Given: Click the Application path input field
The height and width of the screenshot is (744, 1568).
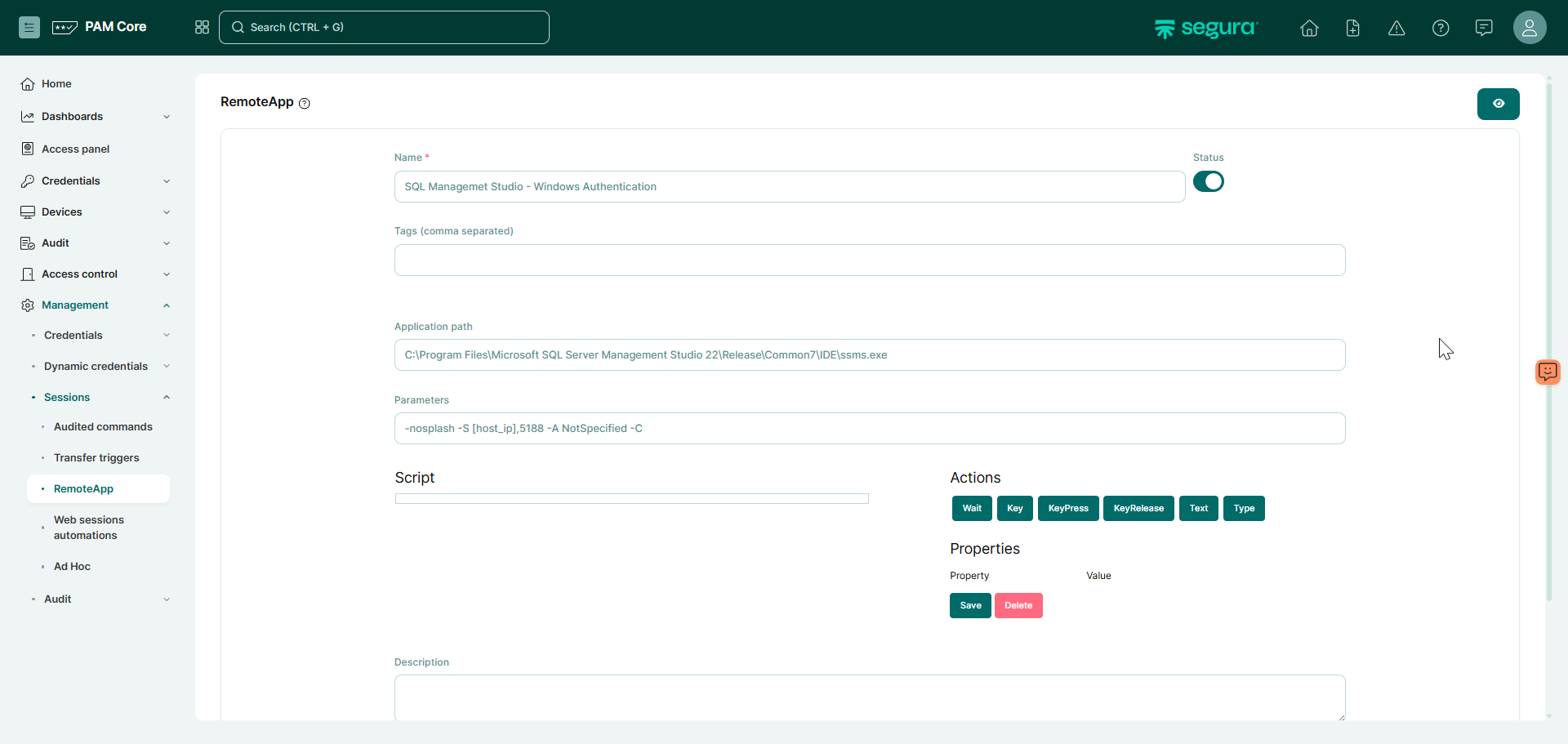Looking at the screenshot, I should coord(869,355).
